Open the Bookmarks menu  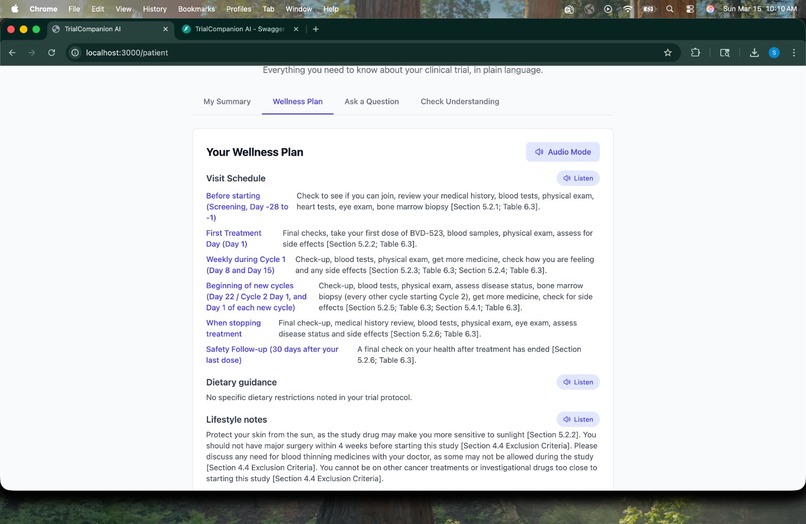196,9
